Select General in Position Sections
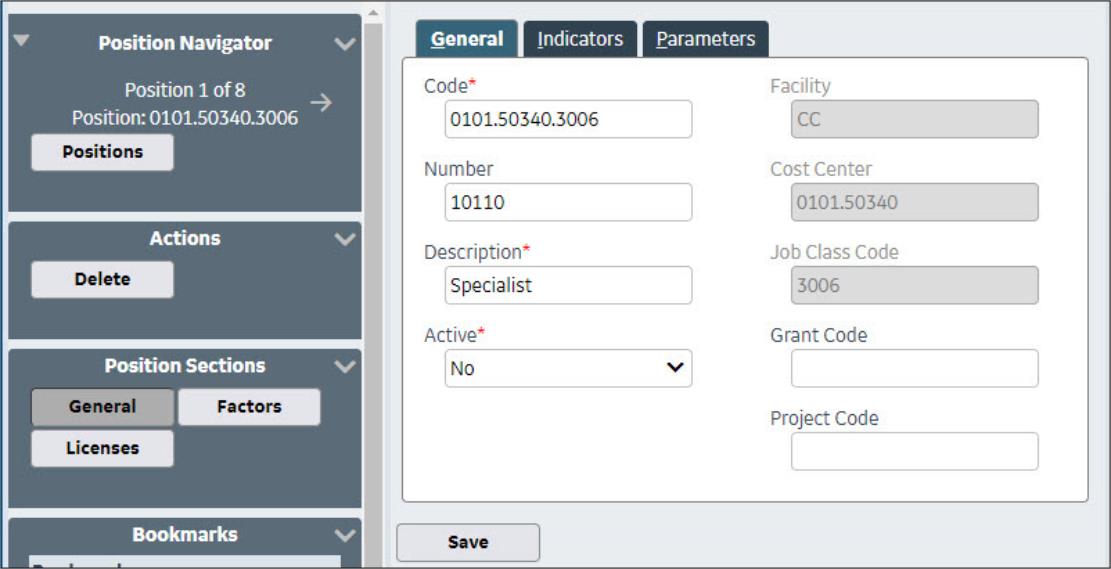1111x569 pixels. coord(102,407)
